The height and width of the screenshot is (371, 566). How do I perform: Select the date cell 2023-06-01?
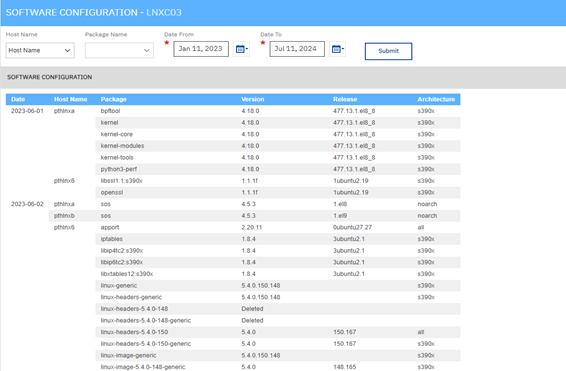click(27, 111)
